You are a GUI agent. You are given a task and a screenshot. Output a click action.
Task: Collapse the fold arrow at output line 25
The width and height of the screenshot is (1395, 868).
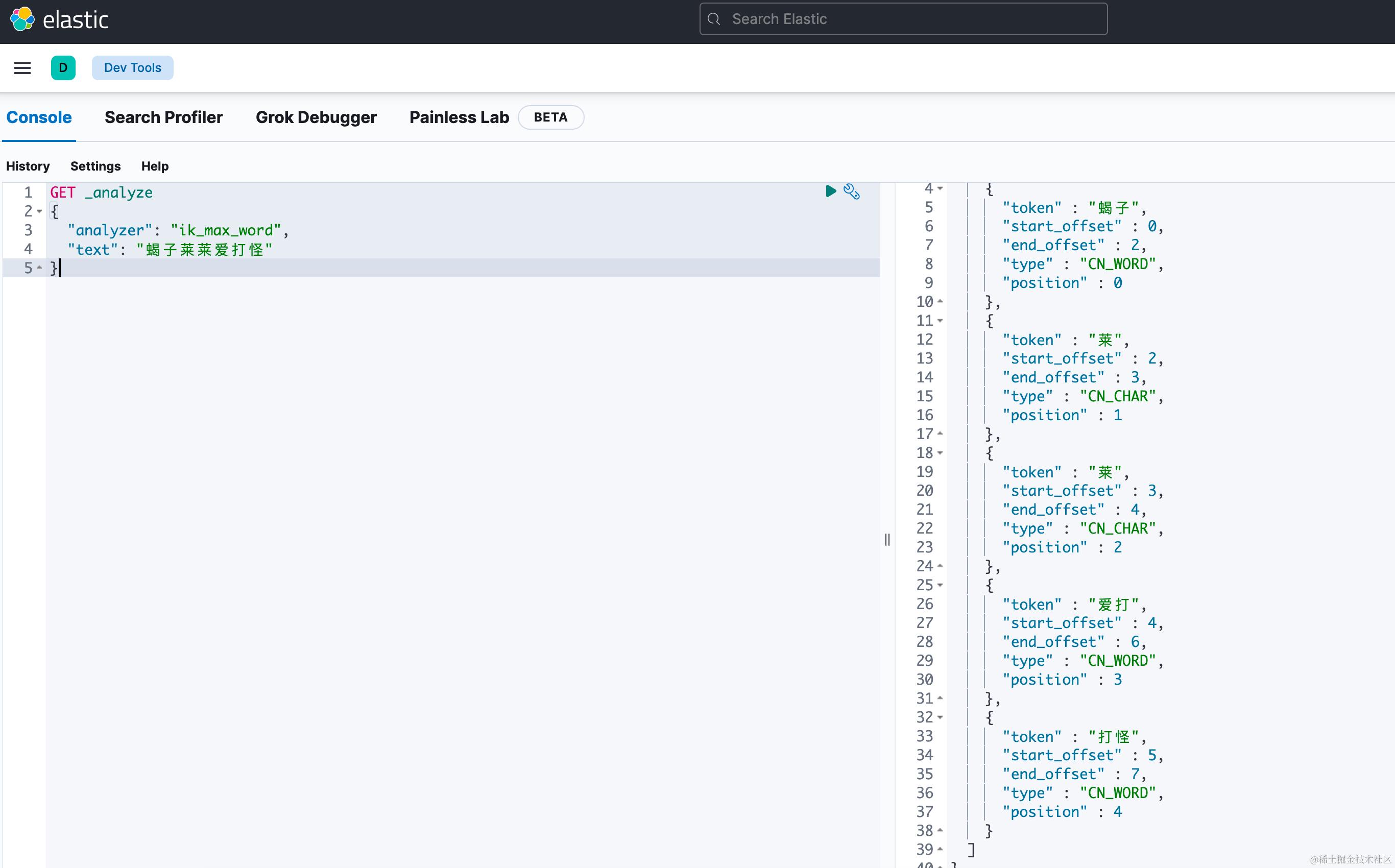(x=940, y=585)
